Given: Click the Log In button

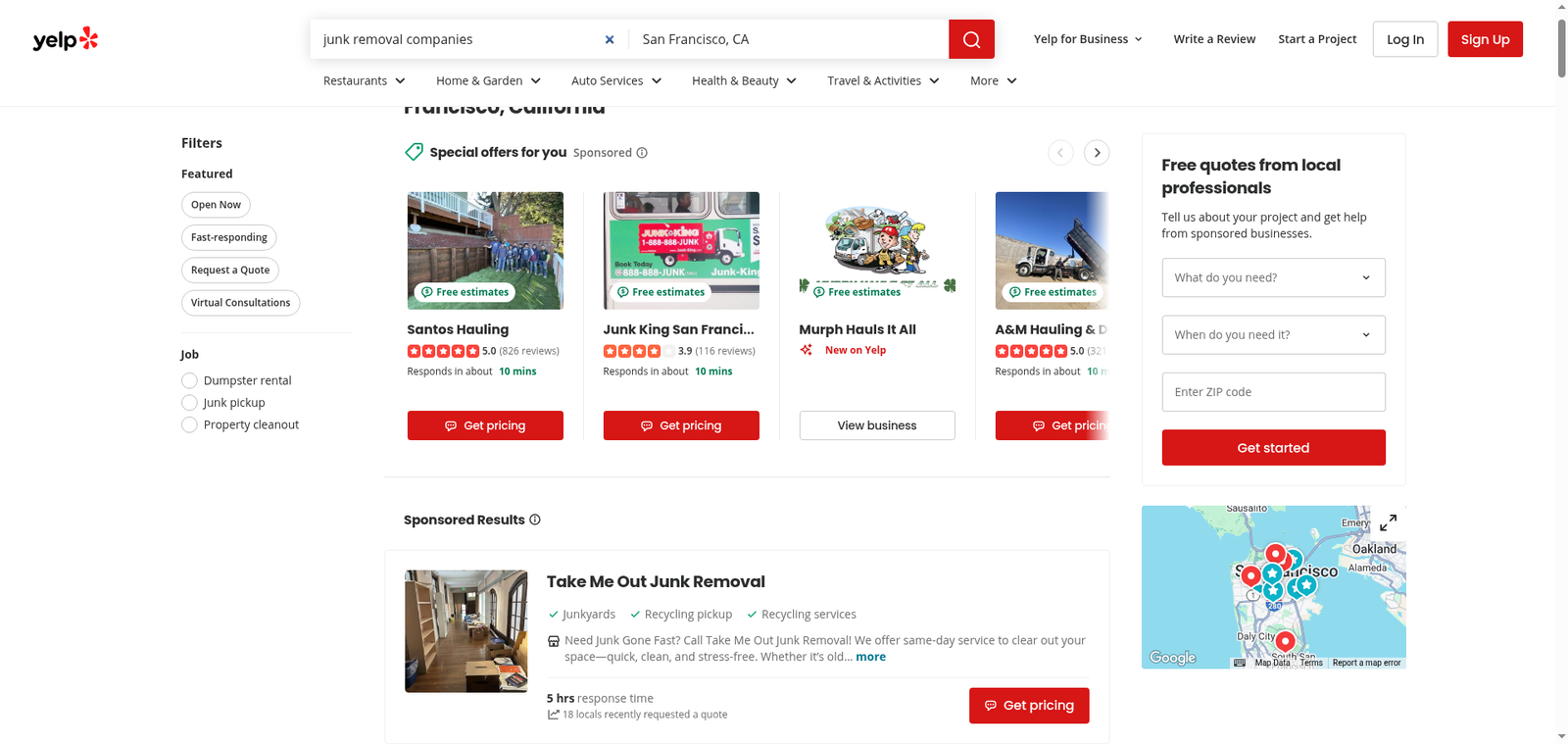Looking at the screenshot, I should click(1405, 39).
